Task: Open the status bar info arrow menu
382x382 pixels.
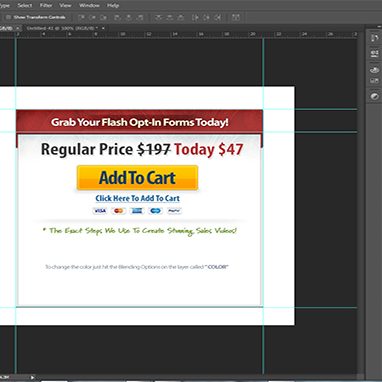Action: point(33,377)
